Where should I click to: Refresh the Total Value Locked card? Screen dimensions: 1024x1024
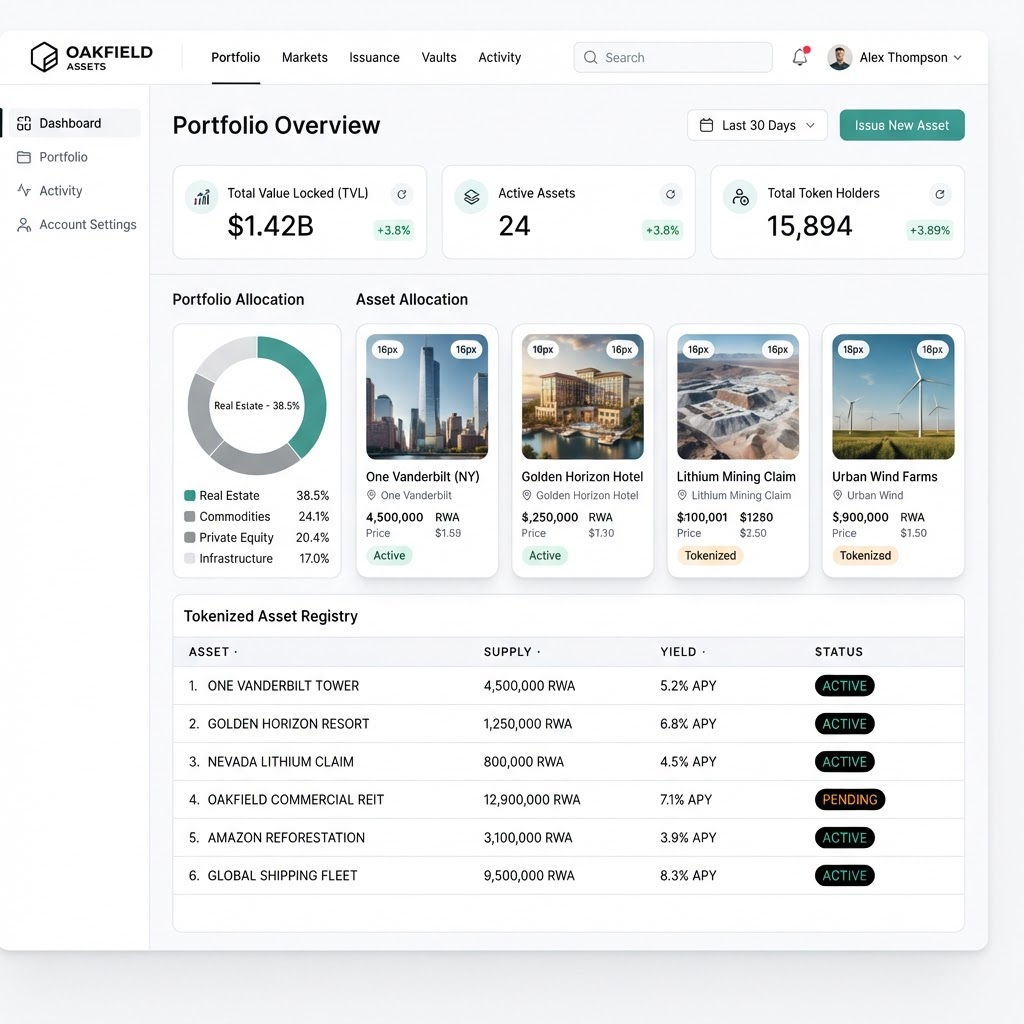click(x=402, y=194)
